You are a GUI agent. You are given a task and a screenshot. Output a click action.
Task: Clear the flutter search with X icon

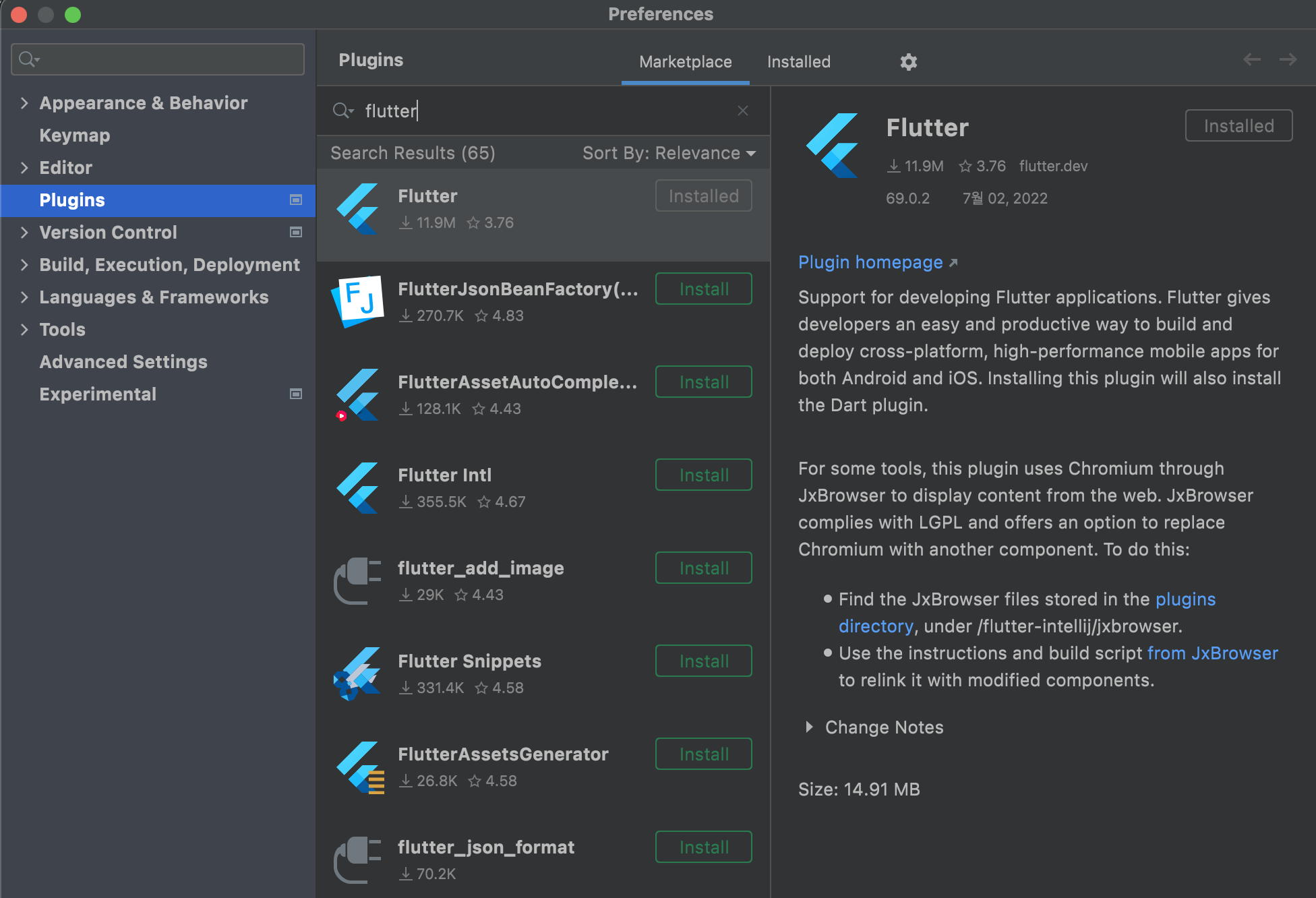pyautogui.click(x=742, y=111)
